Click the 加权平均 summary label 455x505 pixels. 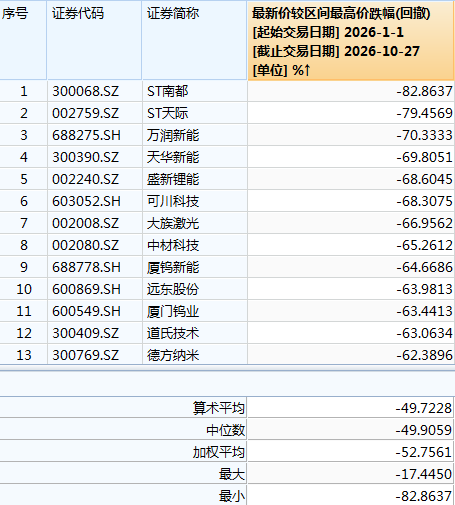tap(219, 452)
